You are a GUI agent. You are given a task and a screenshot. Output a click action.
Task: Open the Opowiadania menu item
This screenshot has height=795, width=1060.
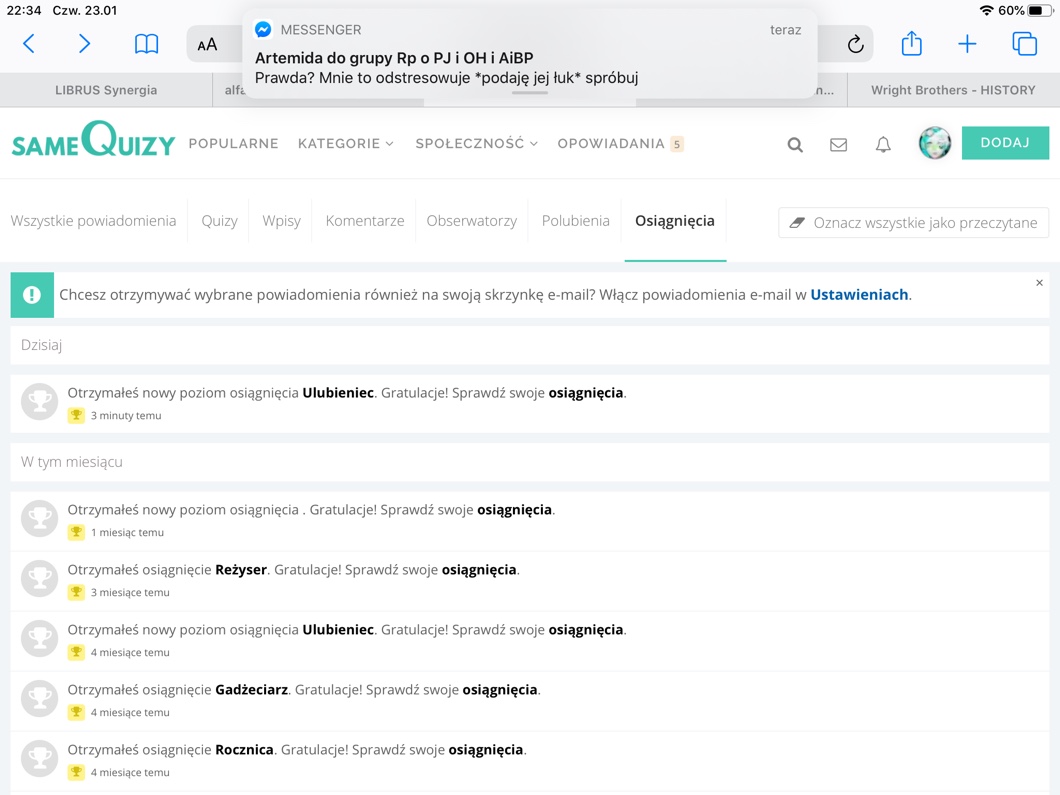(611, 144)
